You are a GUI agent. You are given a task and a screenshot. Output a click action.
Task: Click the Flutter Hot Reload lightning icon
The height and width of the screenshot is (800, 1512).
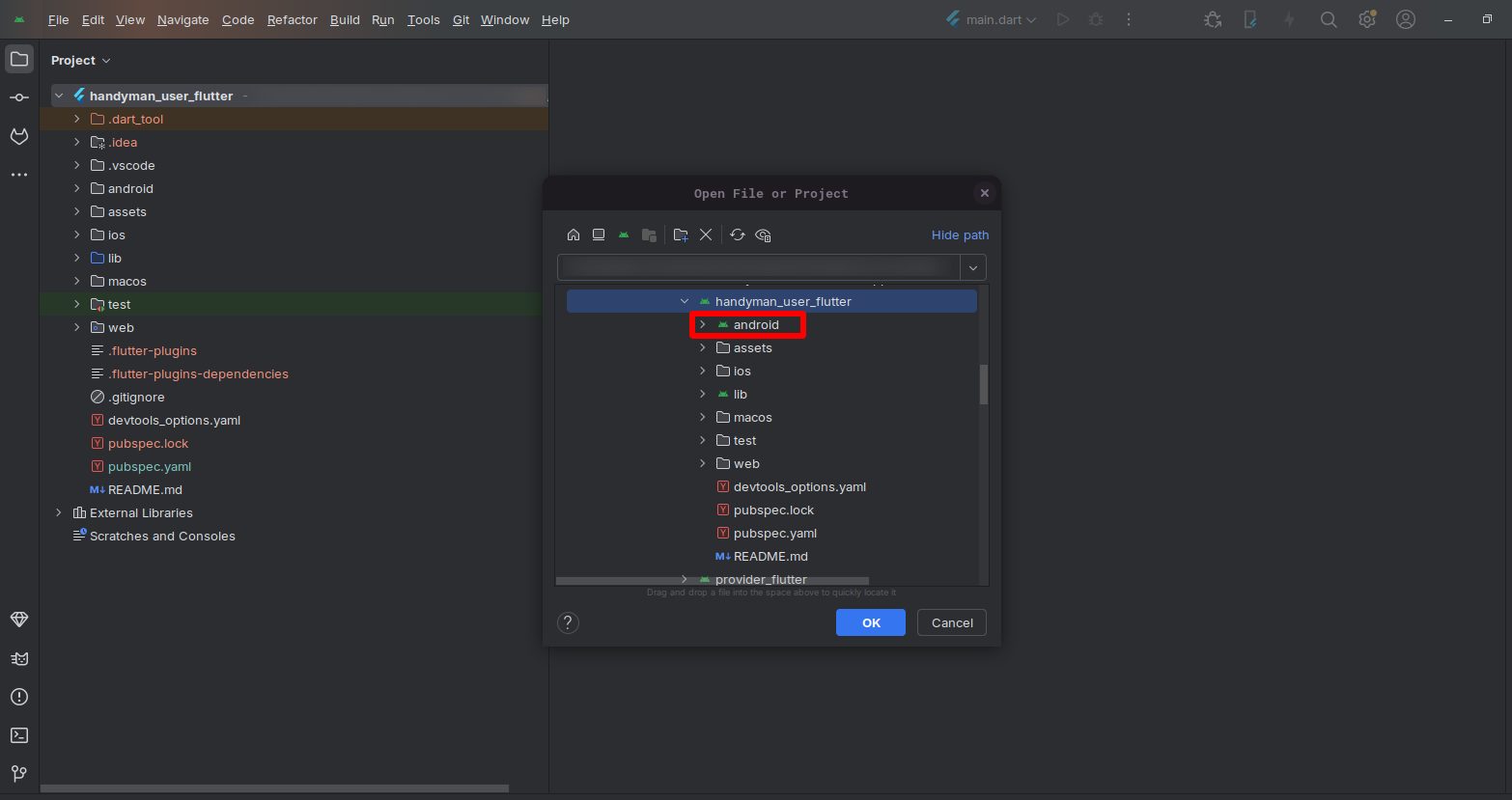point(1289,19)
